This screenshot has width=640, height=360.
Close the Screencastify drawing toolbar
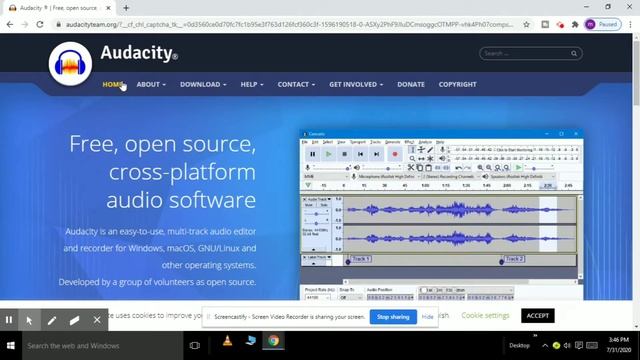tap(97, 320)
